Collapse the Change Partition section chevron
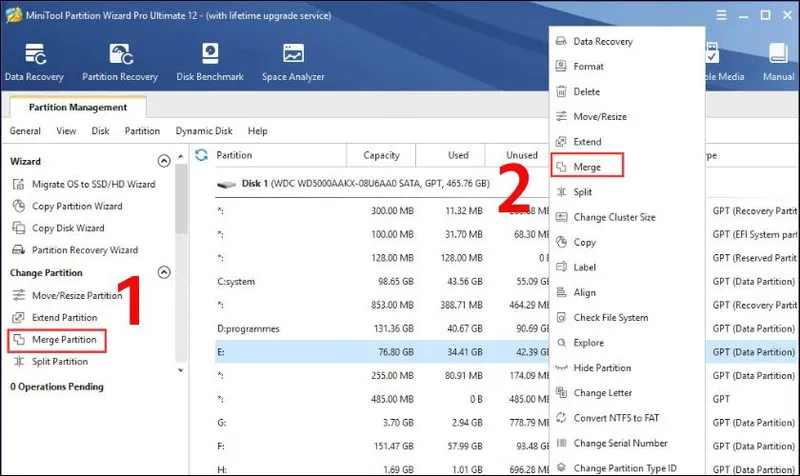Viewport: 800px width, 476px height. click(164, 272)
